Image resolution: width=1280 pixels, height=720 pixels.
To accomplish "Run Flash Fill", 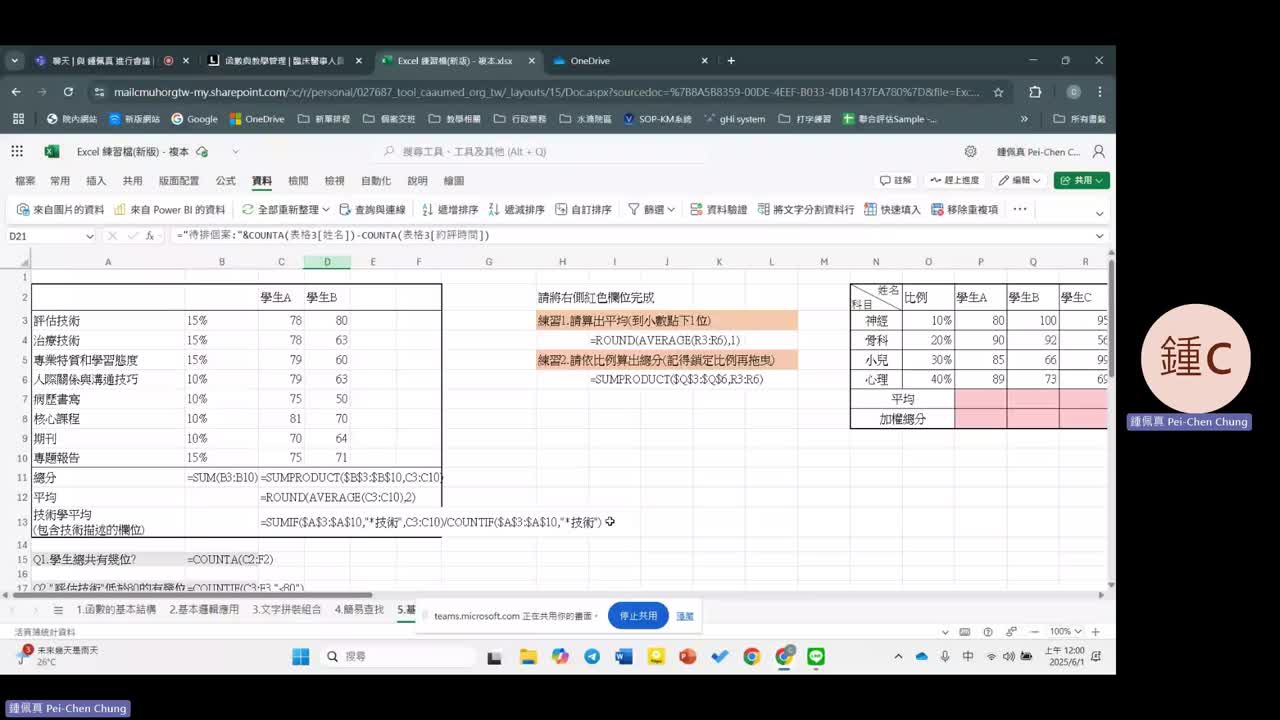I will 892,210.
